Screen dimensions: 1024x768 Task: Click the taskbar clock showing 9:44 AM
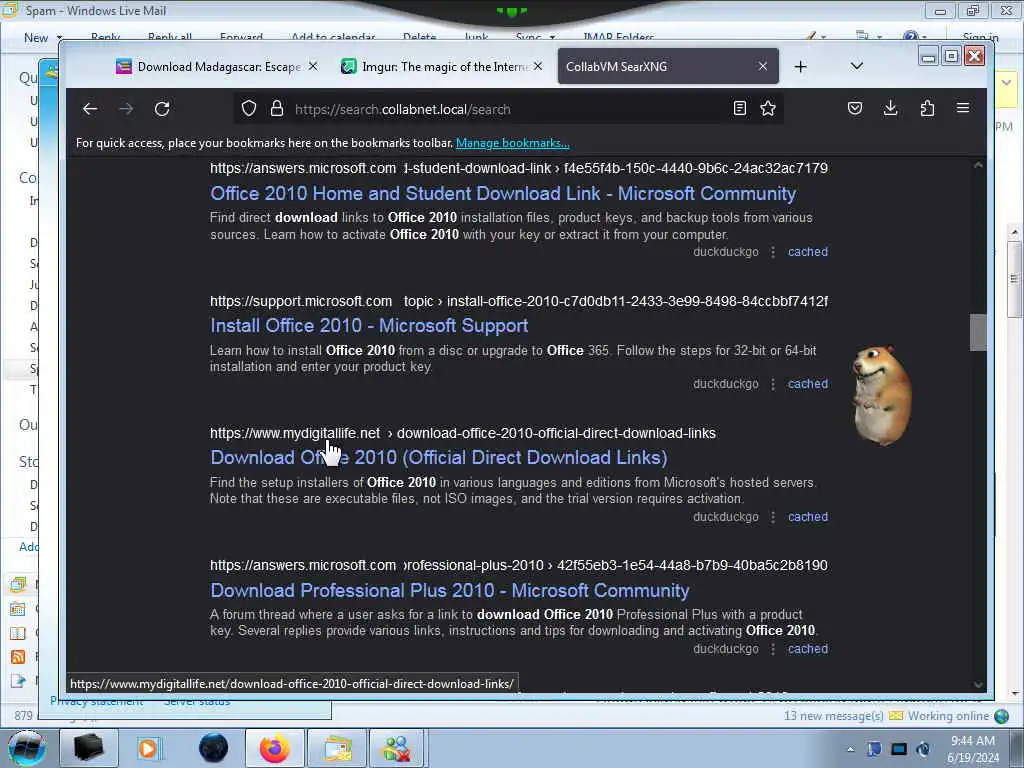tap(972, 749)
